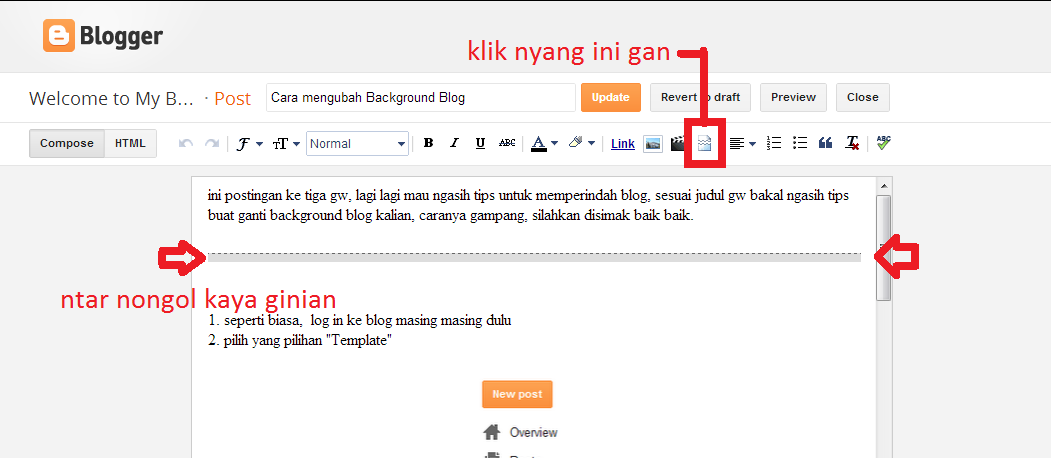Create a bulleted list

(x=800, y=143)
